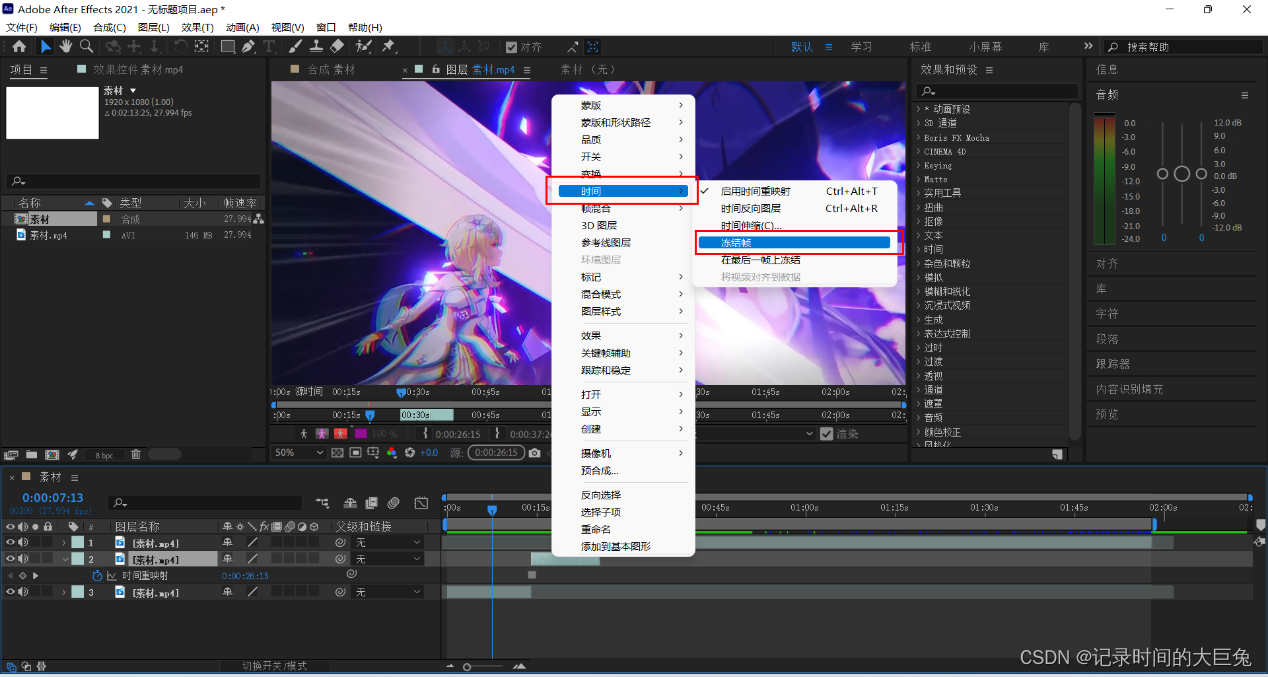Select the Hand tool
Viewport: 1268px width, 677px height.
pyautogui.click(x=66, y=47)
